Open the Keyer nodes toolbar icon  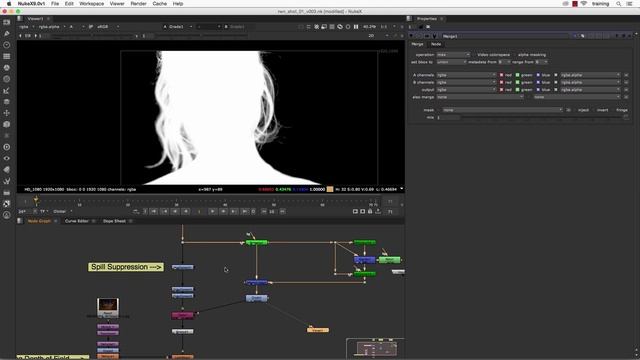7,91
